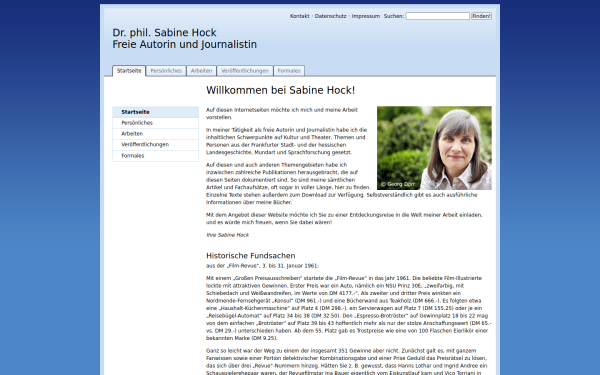Screen dimensions: 600x375
Task: Switch to the Formales tab
Action: [289, 71]
